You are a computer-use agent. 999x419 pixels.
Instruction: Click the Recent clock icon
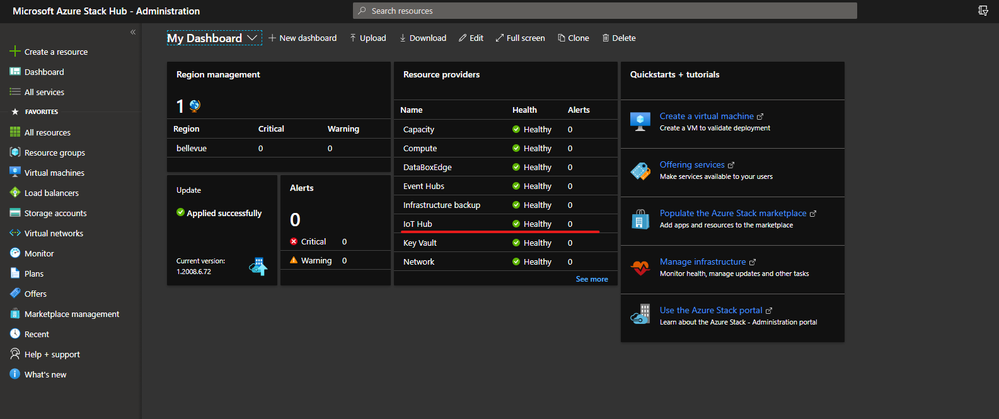[15, 334]
